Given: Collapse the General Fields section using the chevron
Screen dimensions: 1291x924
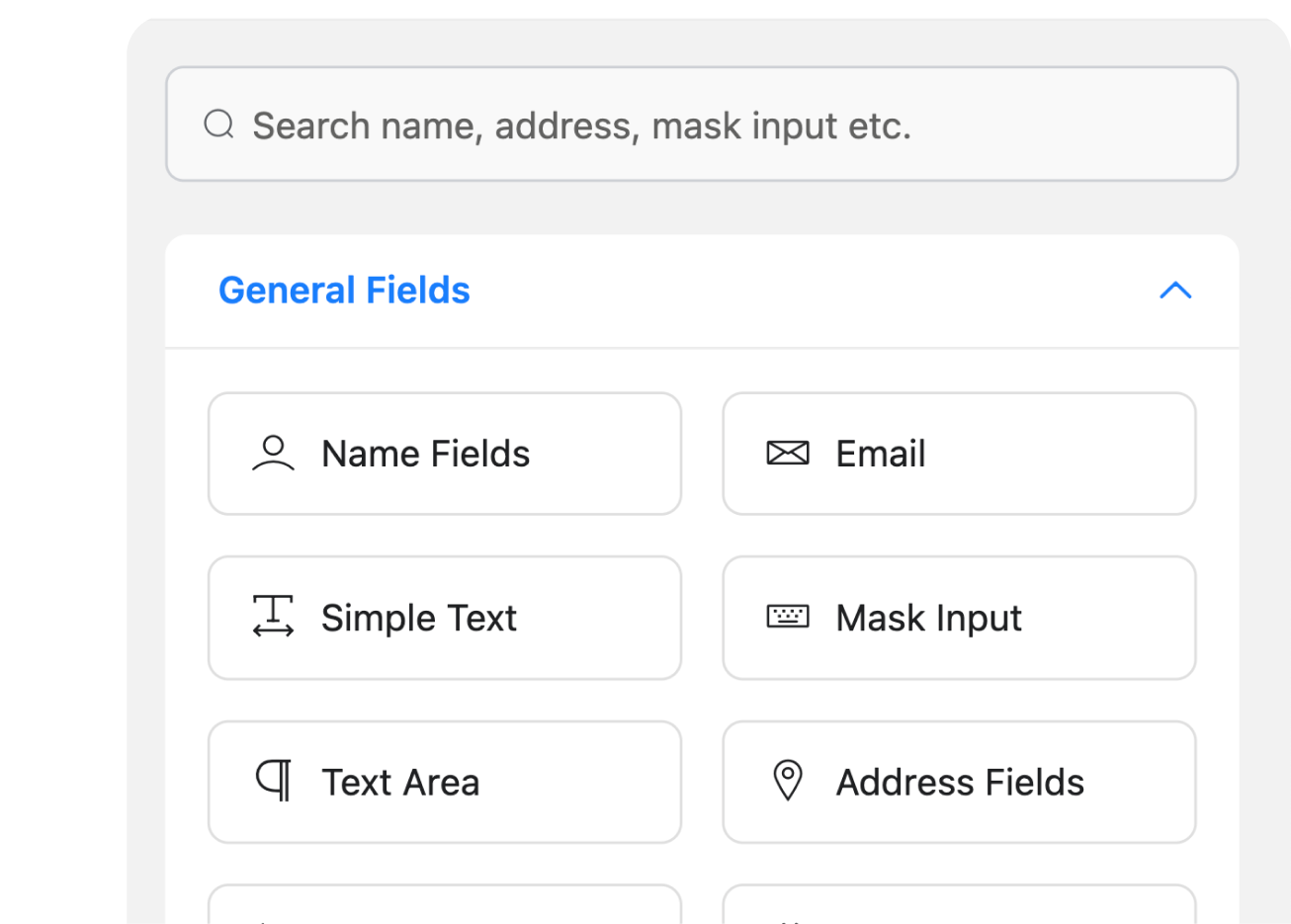Looking at the screenshot, I should pos(1175,291).
